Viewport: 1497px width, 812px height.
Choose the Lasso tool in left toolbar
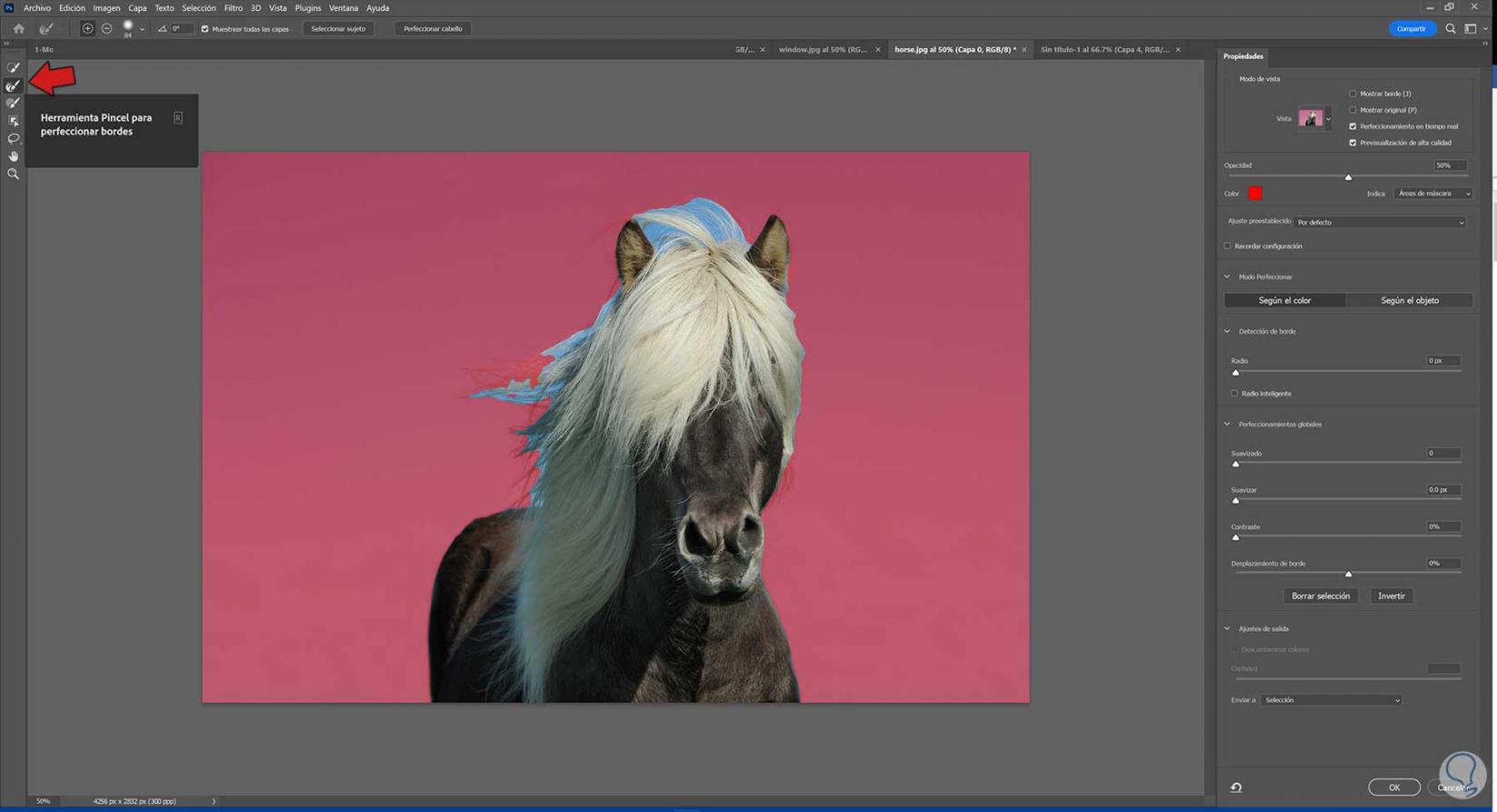13,139
